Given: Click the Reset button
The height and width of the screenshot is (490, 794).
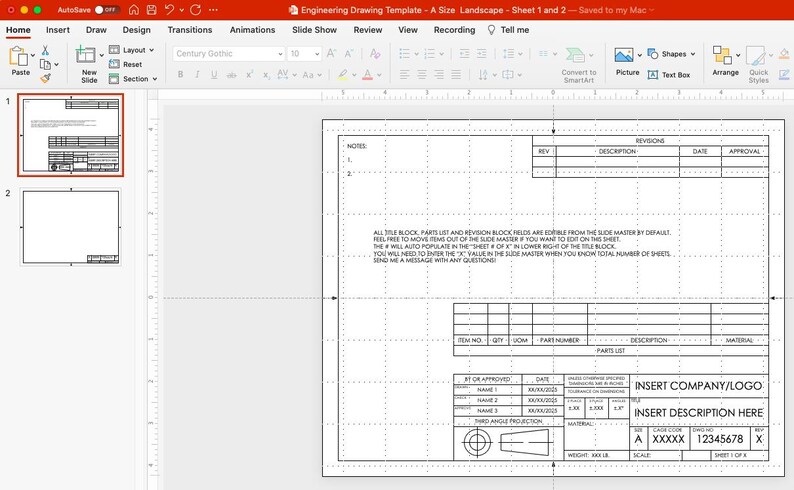Looking at the screenshot, I should click(126, 64).
